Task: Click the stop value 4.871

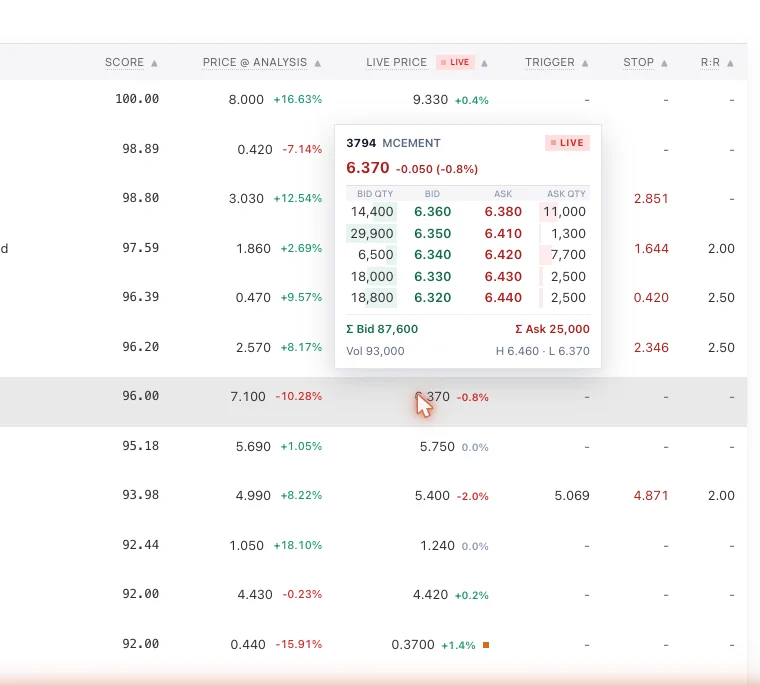Action: click(x=651, y=495)
